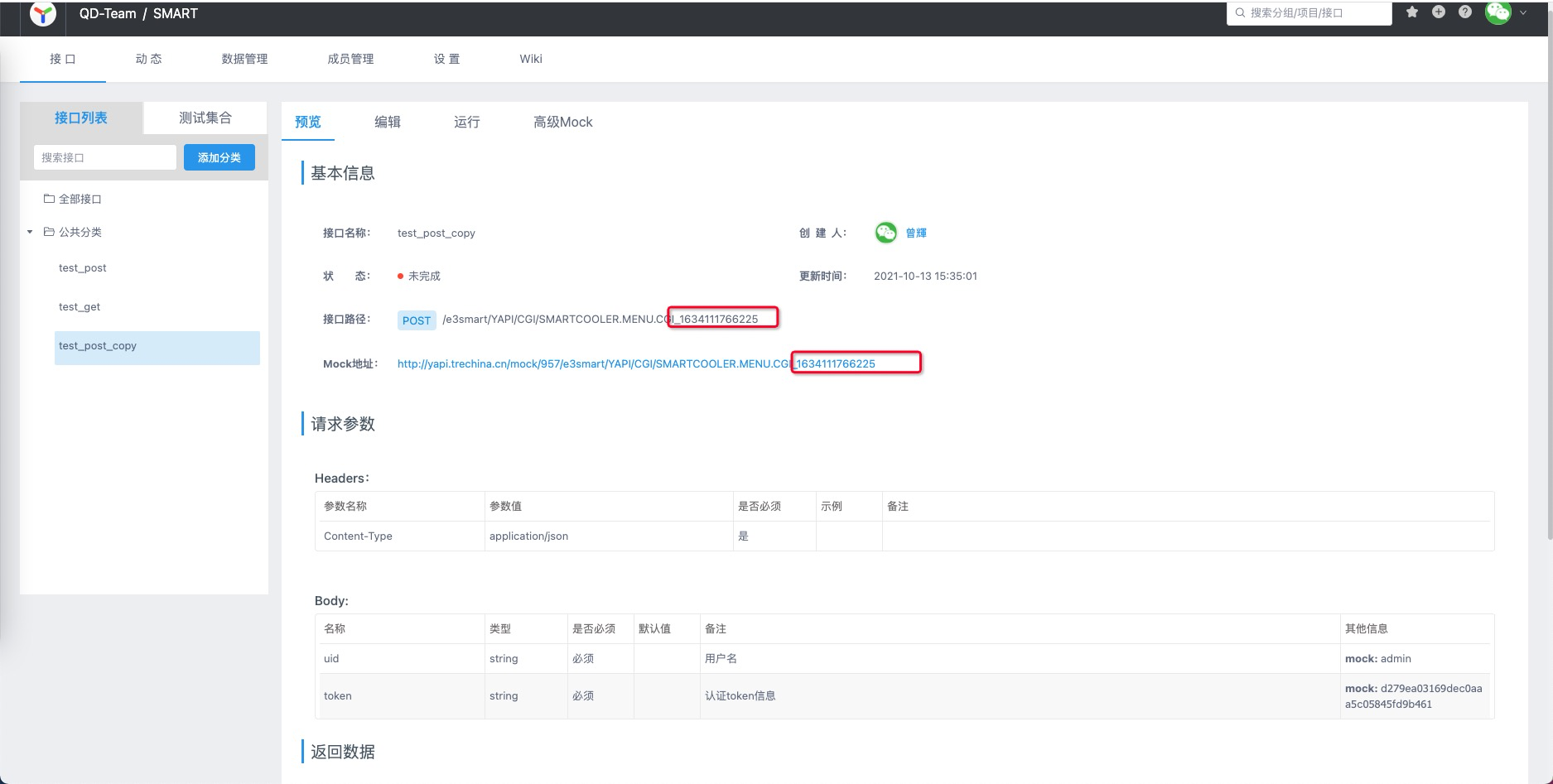Screen dimensions: 1553x784
Task: Click 必须 in the token row
Action: (x=583, y=696)
